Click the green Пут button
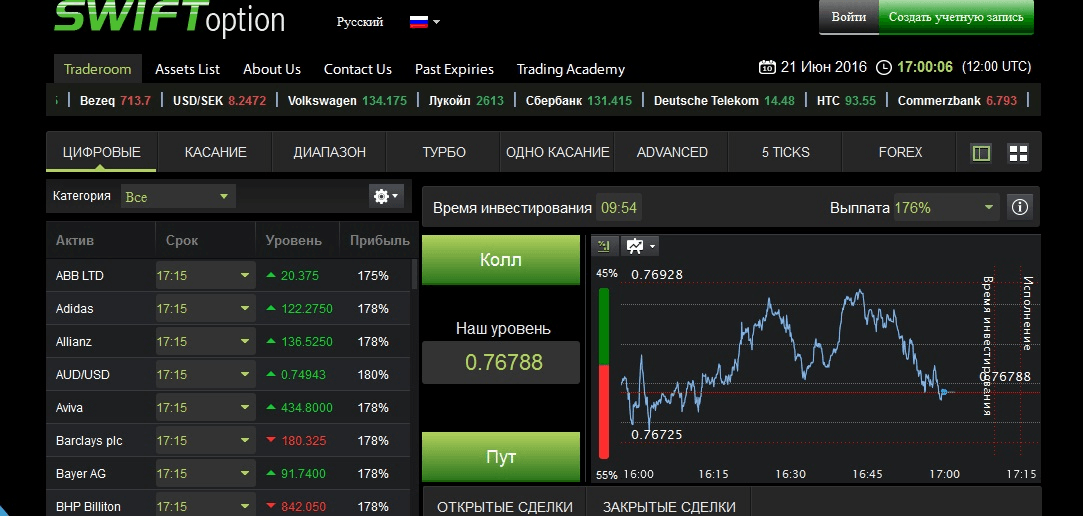Image resolution: width=1083 pixels, height=516 pixels. point(501,457)
